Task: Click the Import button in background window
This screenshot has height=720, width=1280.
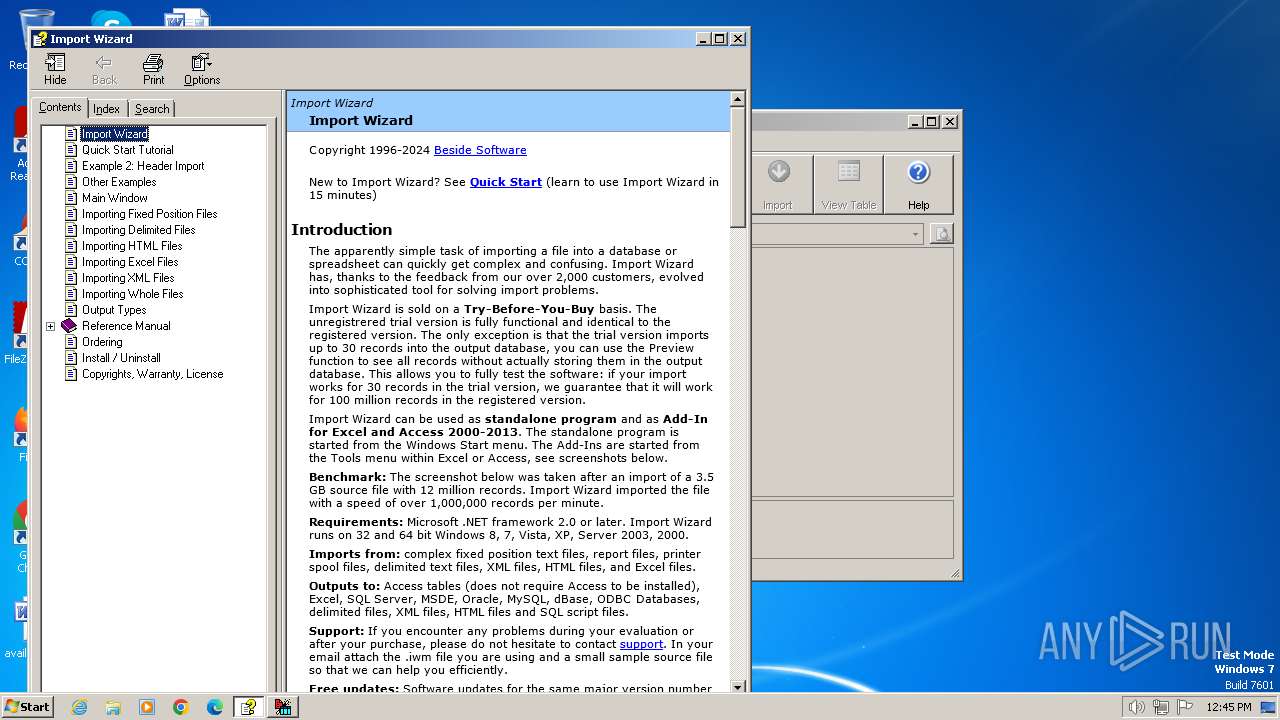Action: 778,184
